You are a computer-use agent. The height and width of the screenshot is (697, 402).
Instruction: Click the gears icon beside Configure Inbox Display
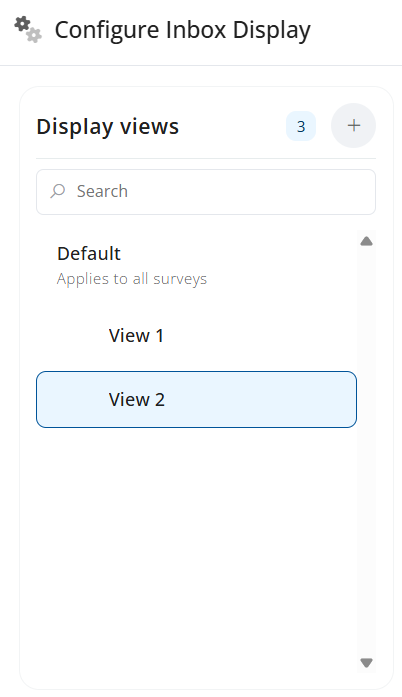tap(28, 30)
